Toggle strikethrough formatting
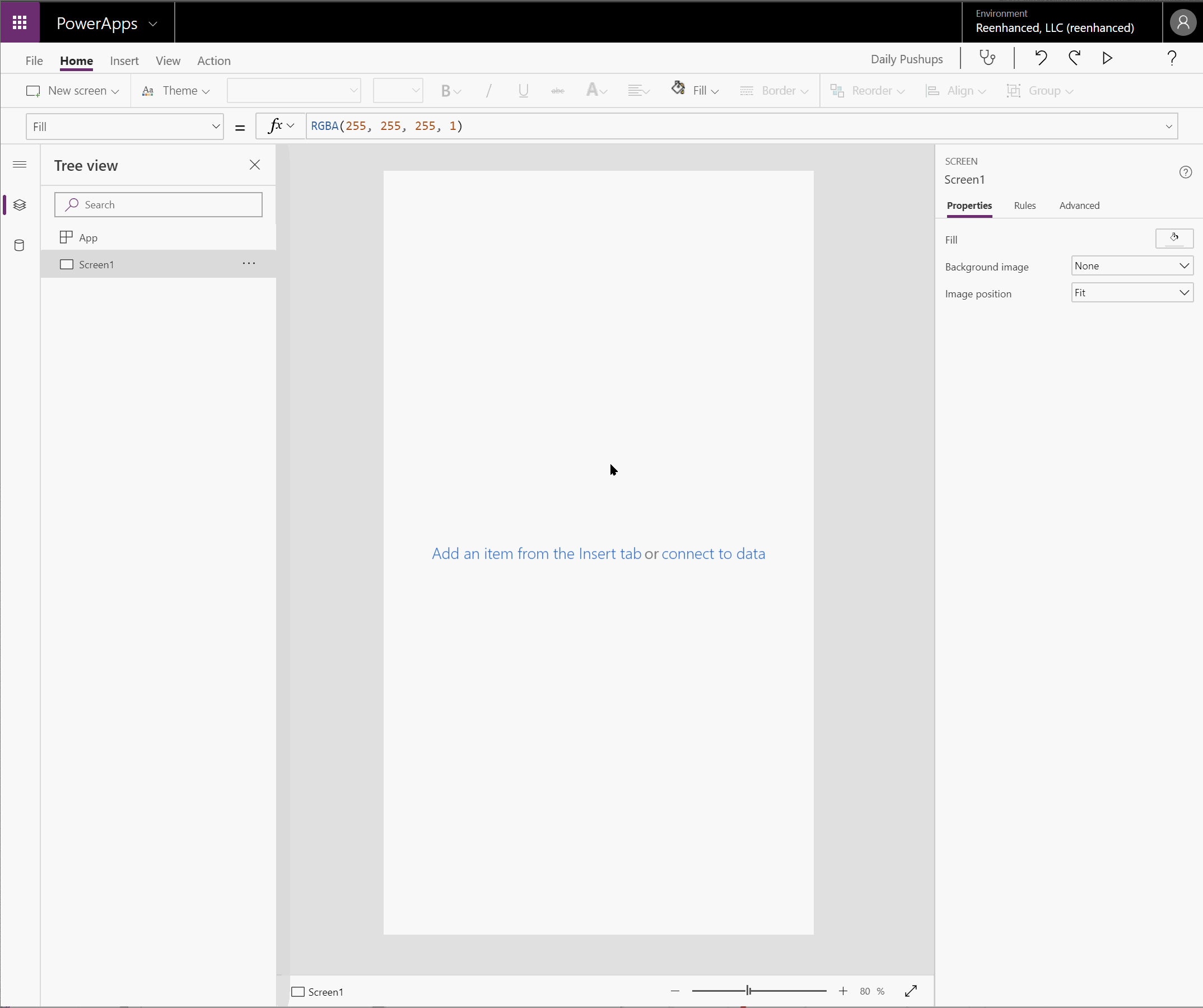The height and width of the screenshot is (1008, 1203). [557, 91]
